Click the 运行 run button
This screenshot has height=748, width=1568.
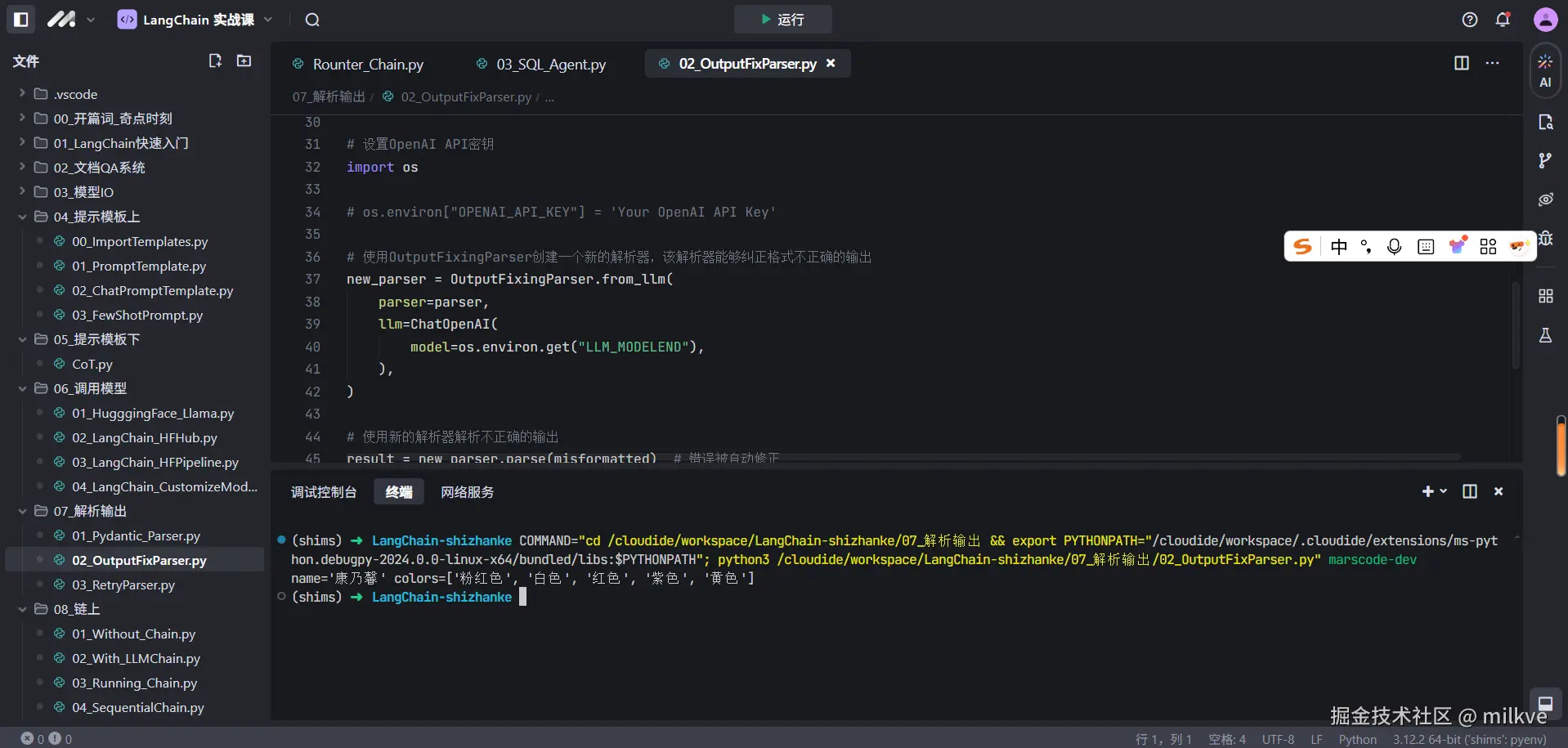[x=782, y=20]
